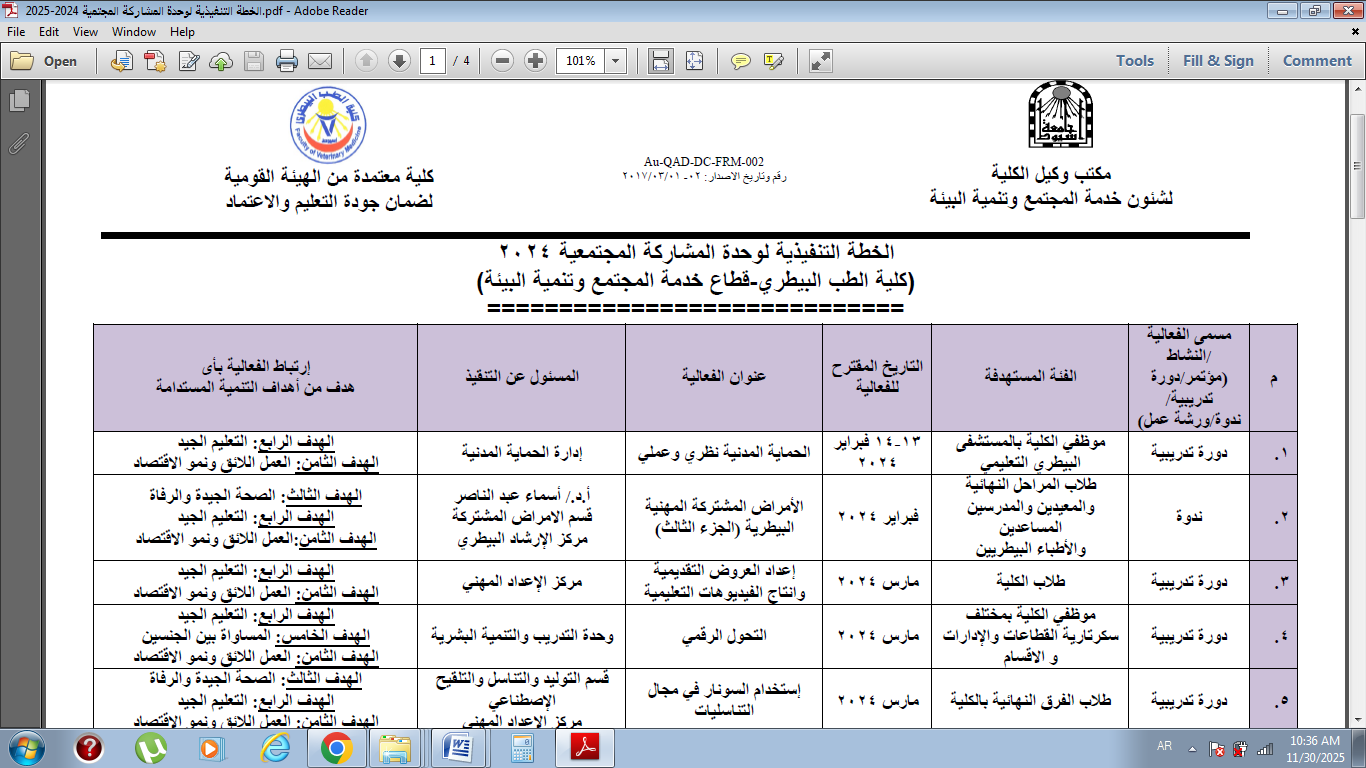Click the Print file icon

point(286,61)
